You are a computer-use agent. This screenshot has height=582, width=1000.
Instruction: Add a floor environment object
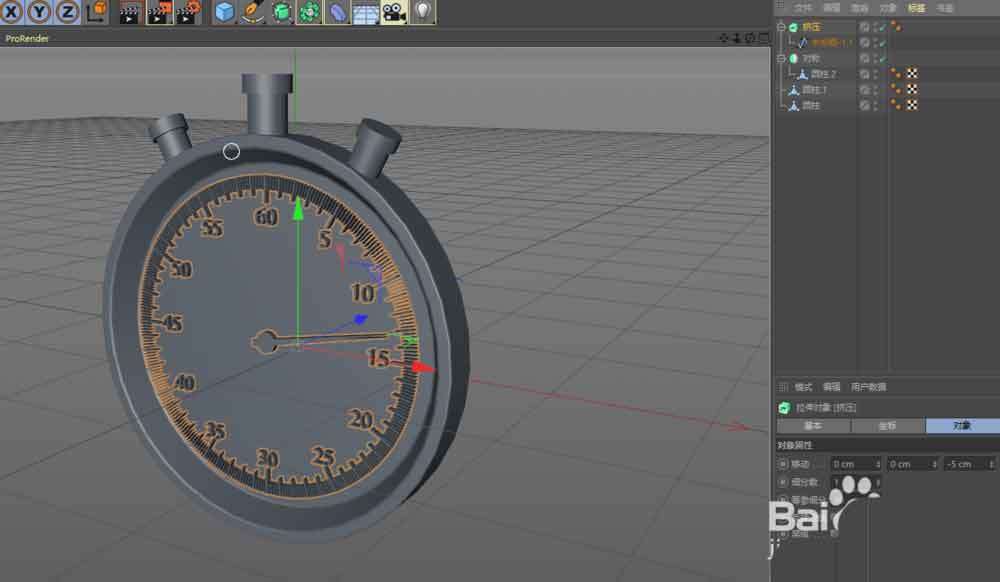(365, 12)
